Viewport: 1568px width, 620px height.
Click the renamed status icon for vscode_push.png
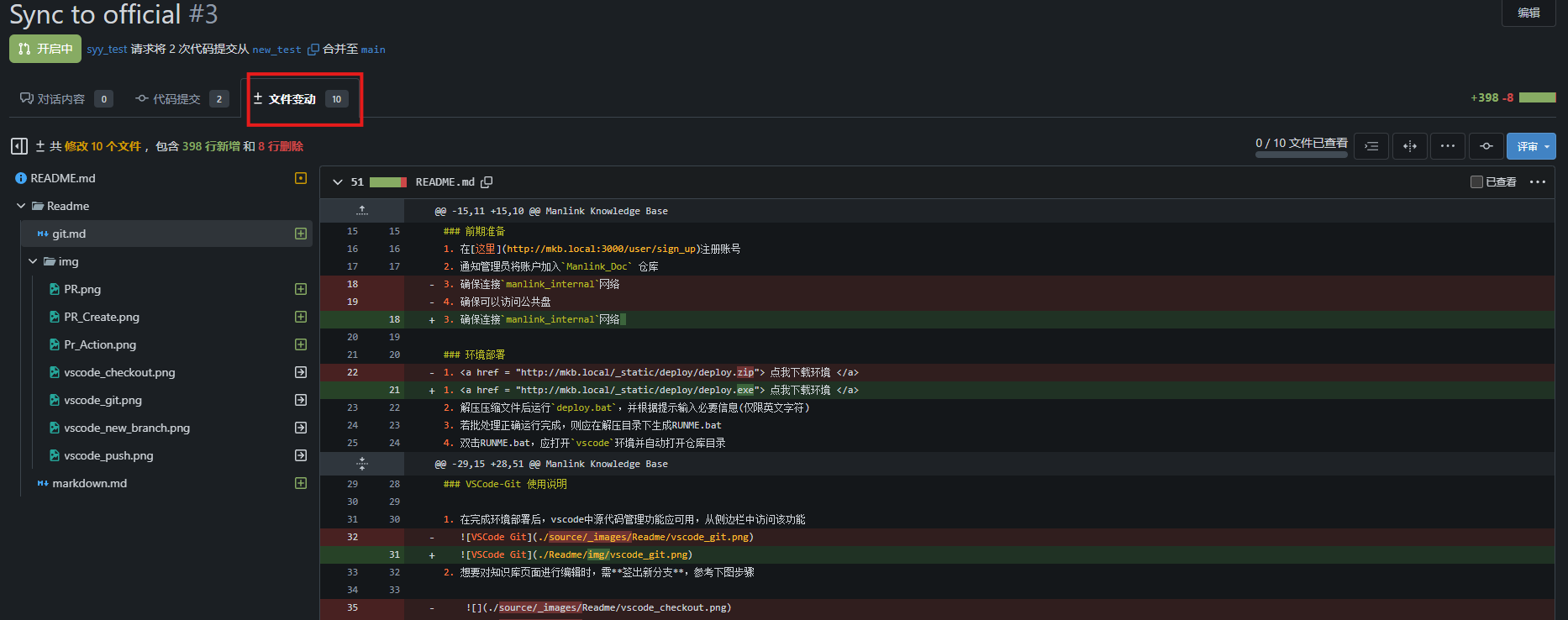click(301, 455)
